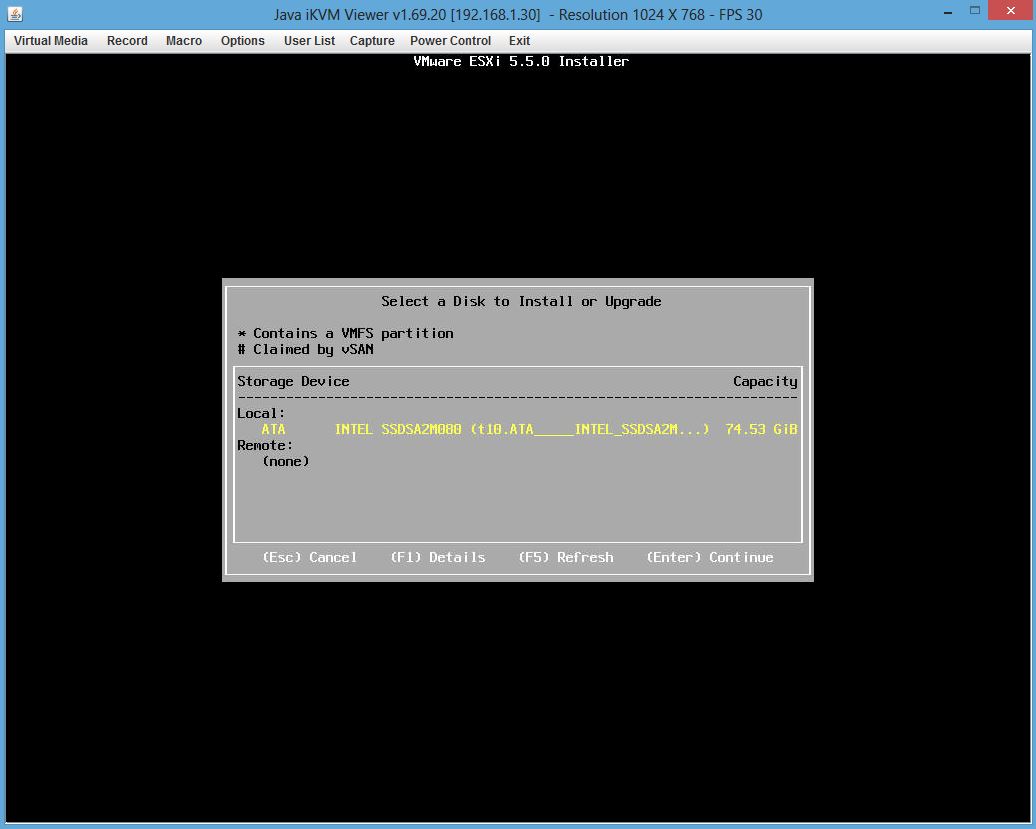Click the (F1) Details option
This screenshot has height=829, width=1036.
click(438, 558)
